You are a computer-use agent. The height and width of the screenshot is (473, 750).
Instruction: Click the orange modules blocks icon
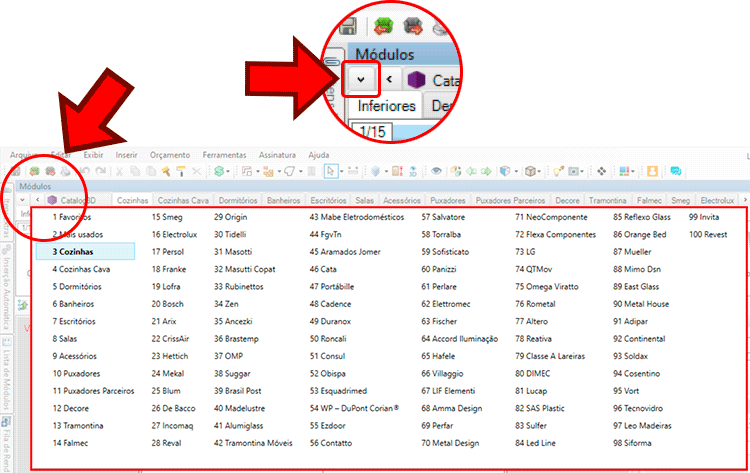click(x=268, y=171)
